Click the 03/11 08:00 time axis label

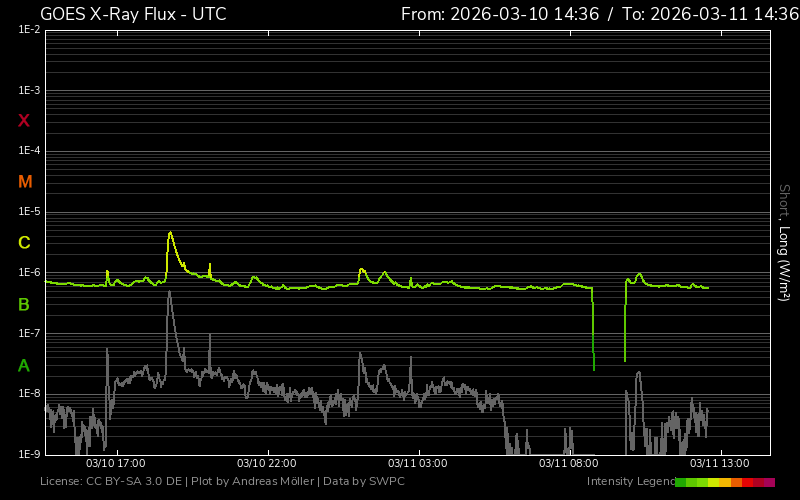pos(568,464)
